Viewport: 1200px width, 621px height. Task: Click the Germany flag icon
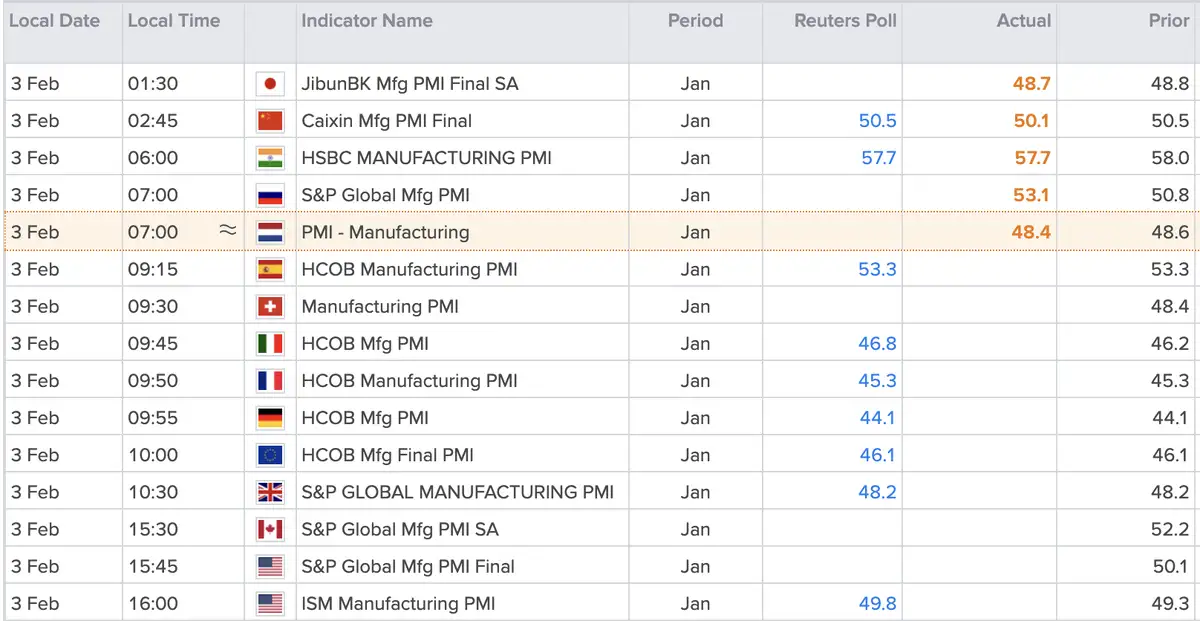click(x=270, y=418)
